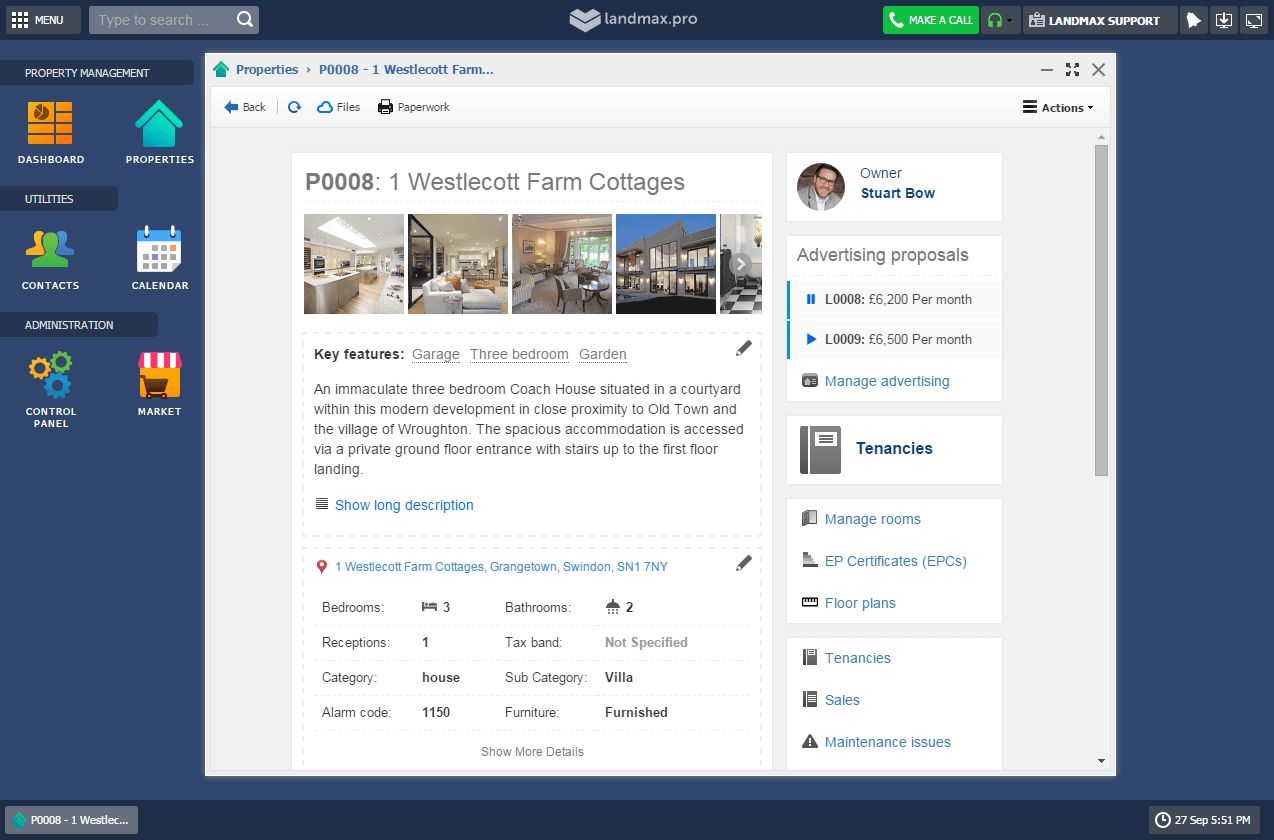Go to Properties breadcrumb
Viewport: 1274px width, 840px height.
click(266, 70)
